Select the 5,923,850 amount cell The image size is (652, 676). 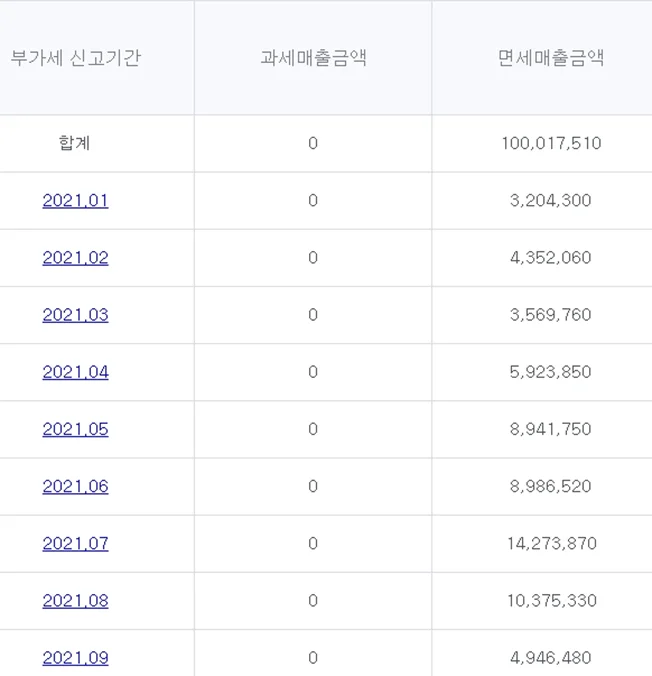[x=550, y=372]
